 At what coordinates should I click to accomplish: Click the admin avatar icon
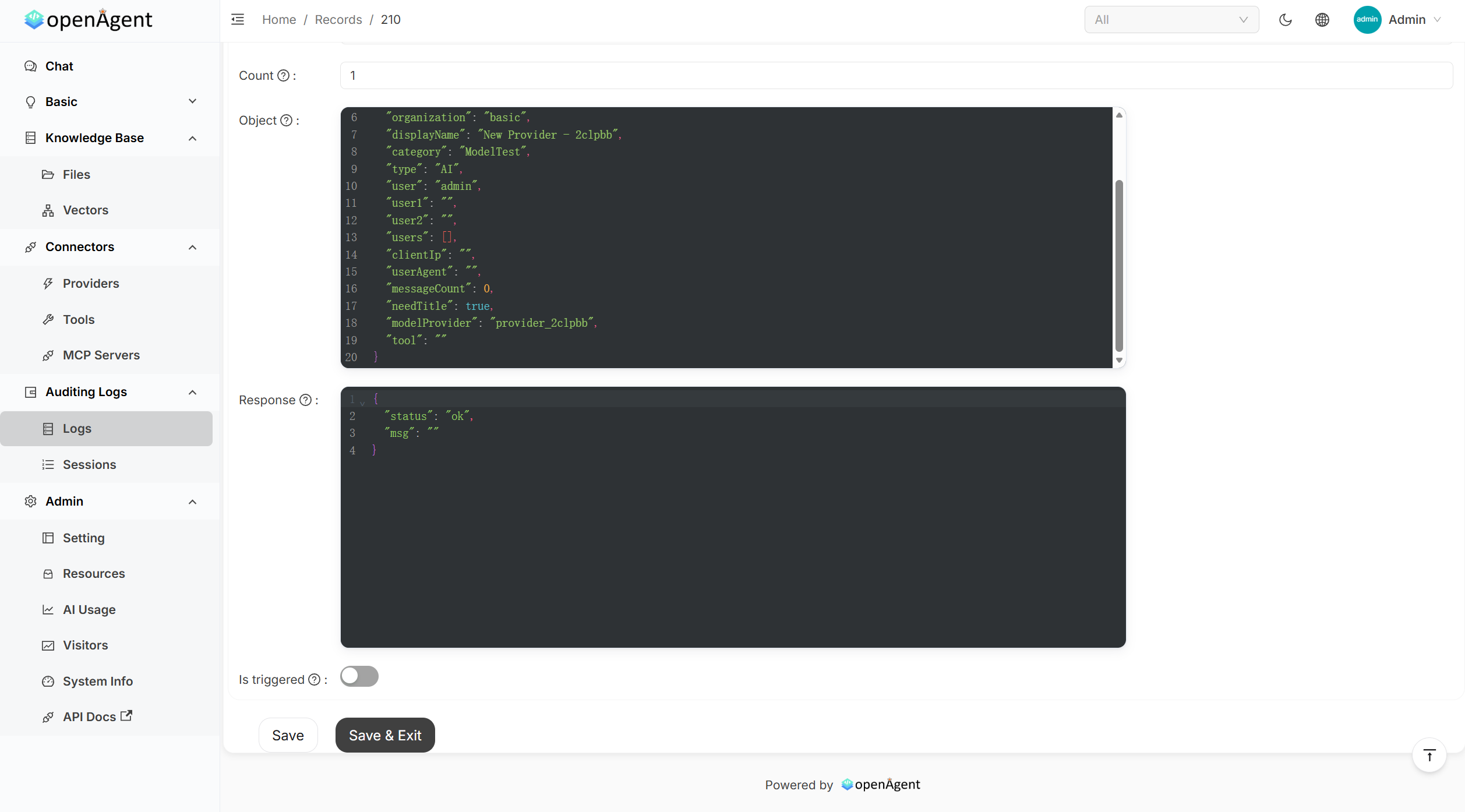point(1367,20)
